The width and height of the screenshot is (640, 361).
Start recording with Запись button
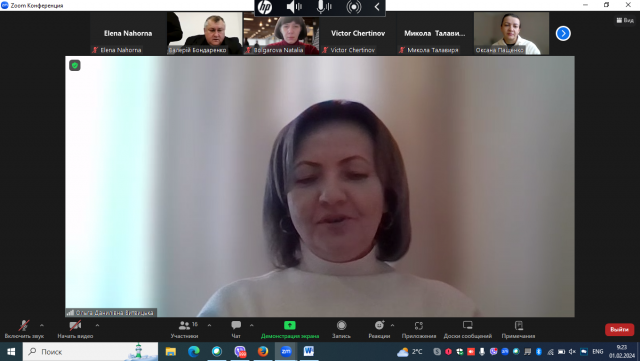click(x=341, y=329)
